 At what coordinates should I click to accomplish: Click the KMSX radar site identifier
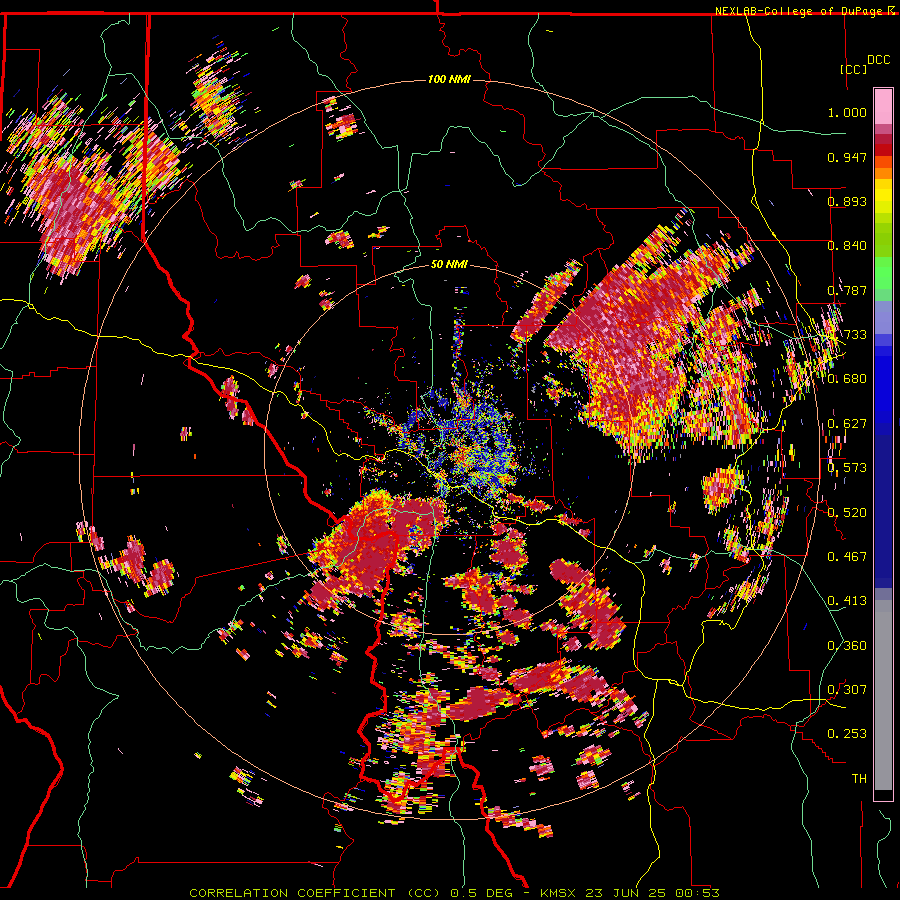click(x=560, y=893)
